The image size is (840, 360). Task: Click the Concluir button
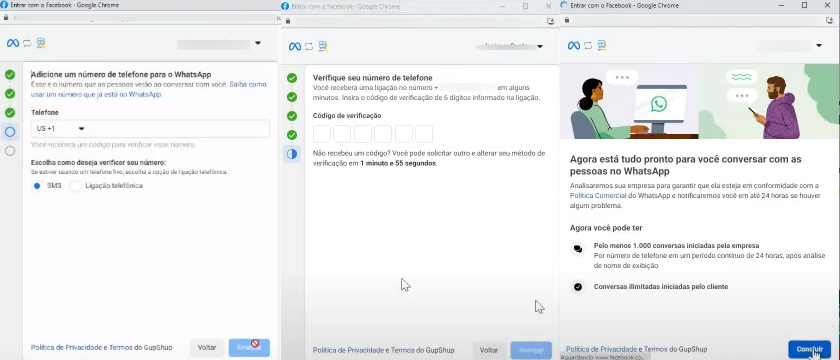click(x=809, y=349)
